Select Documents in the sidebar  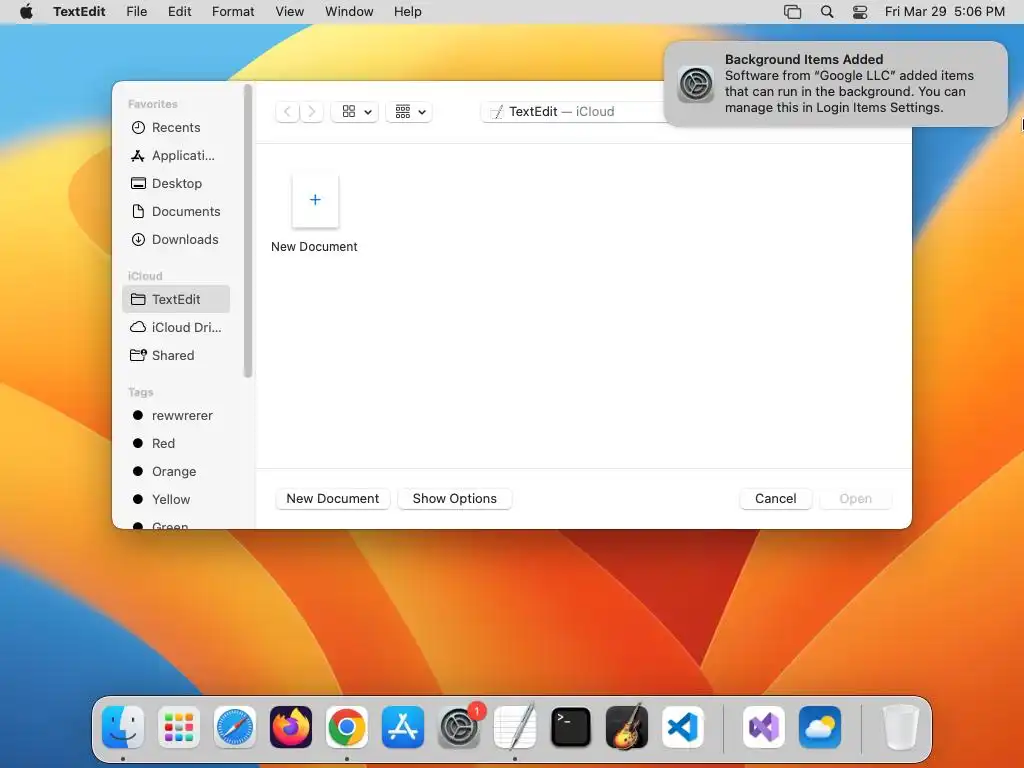coord(176,212)
